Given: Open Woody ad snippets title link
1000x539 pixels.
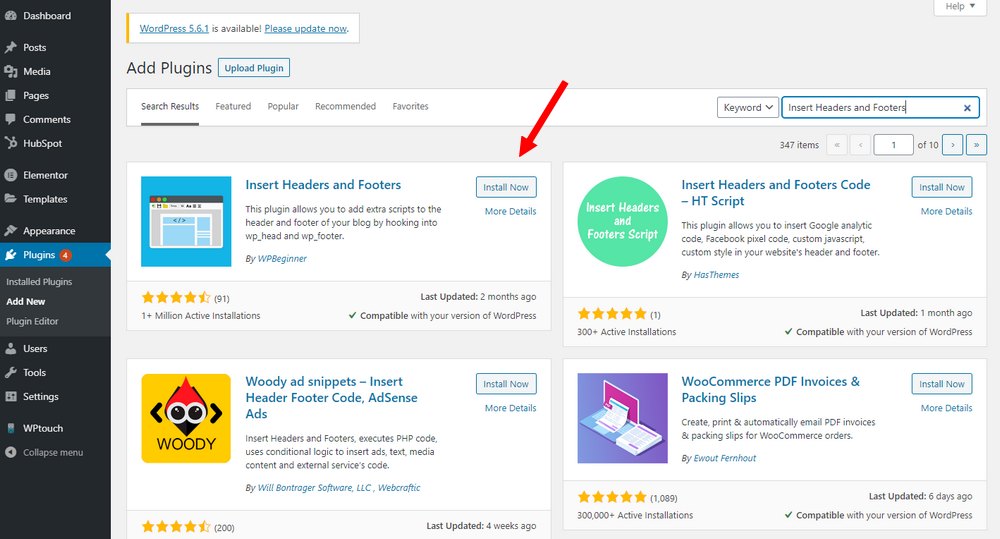Looking at the screenshot, I should pyautogui.click(x=332, y=397).
